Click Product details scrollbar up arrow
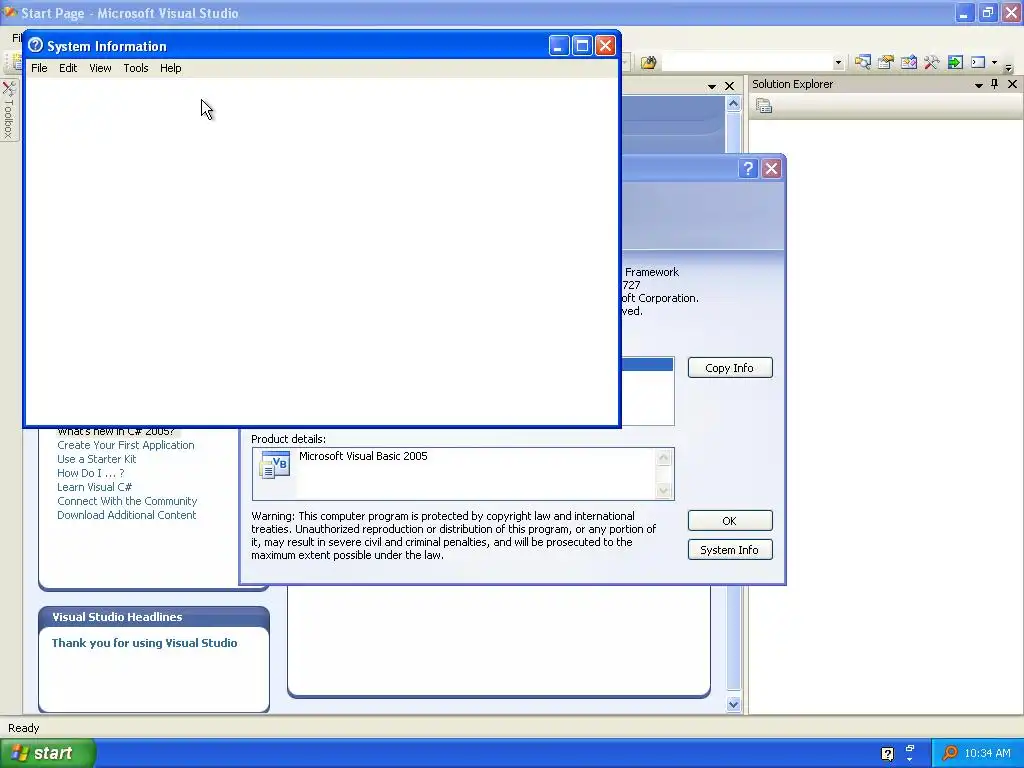The width and height of the screenshot is (1024, 768). point(664,457)
